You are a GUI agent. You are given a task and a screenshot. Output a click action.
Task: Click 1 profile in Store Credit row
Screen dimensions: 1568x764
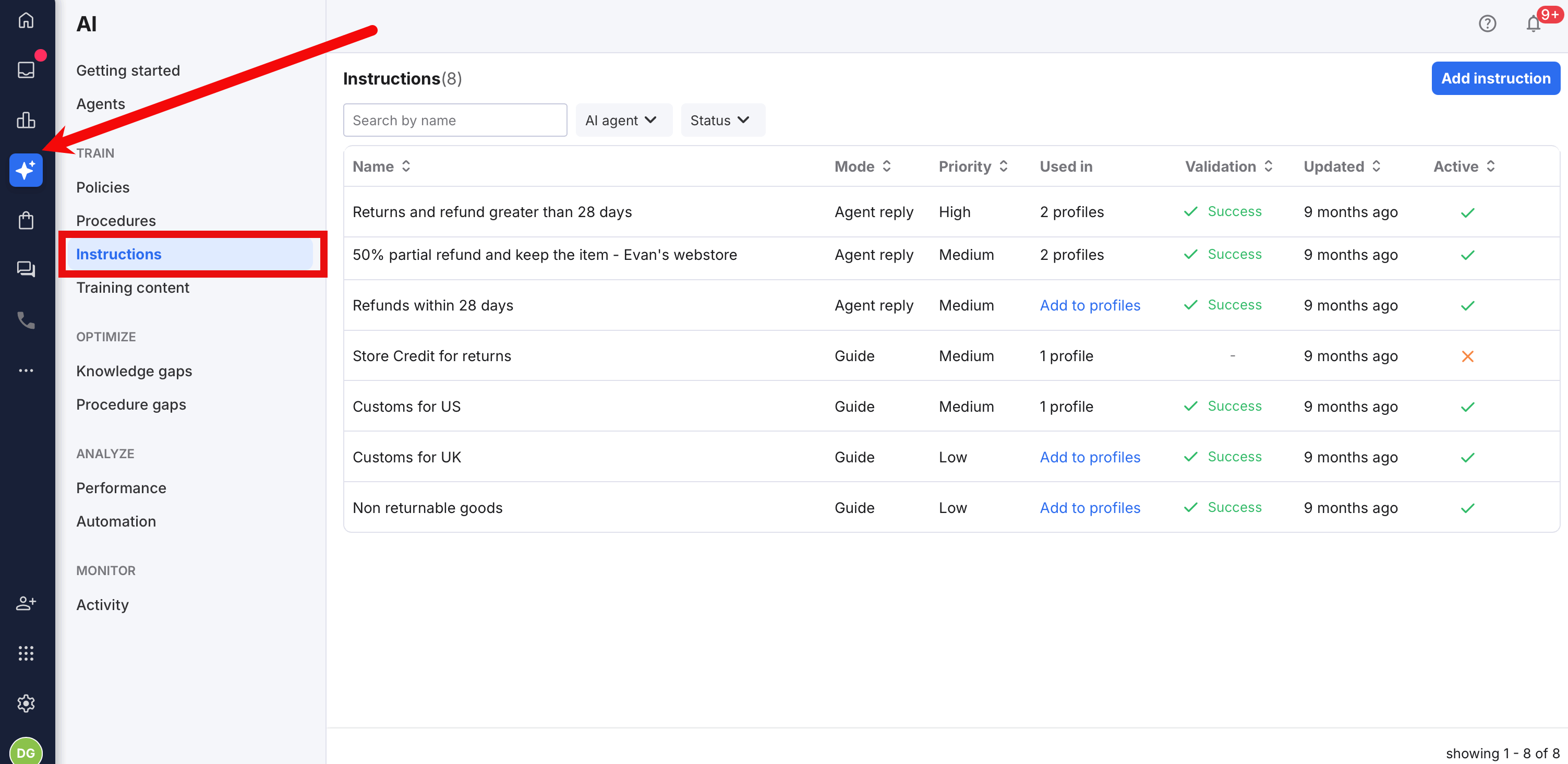pos(1066,356)
